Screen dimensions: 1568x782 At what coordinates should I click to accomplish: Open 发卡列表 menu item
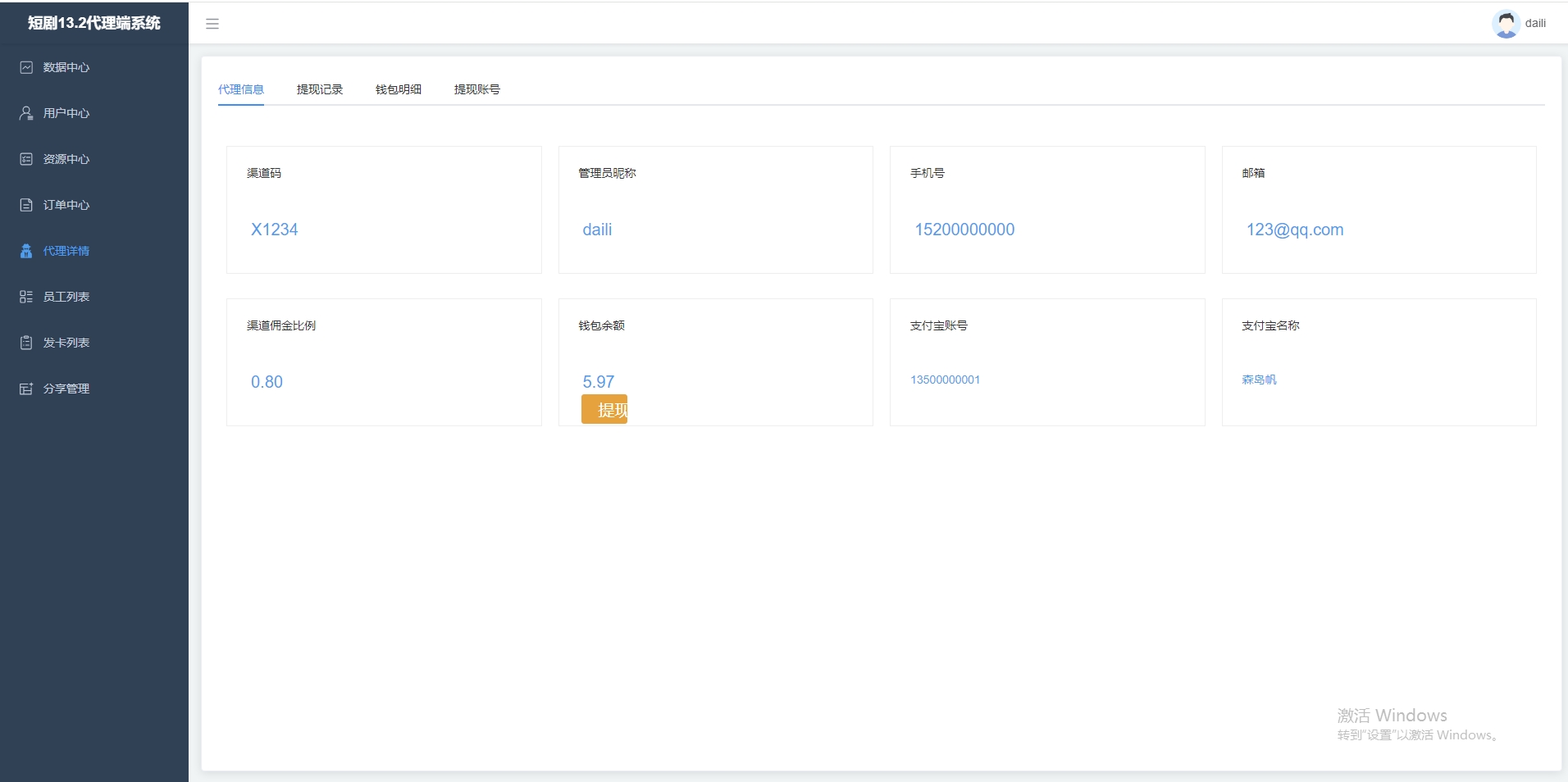click(94, 343)
